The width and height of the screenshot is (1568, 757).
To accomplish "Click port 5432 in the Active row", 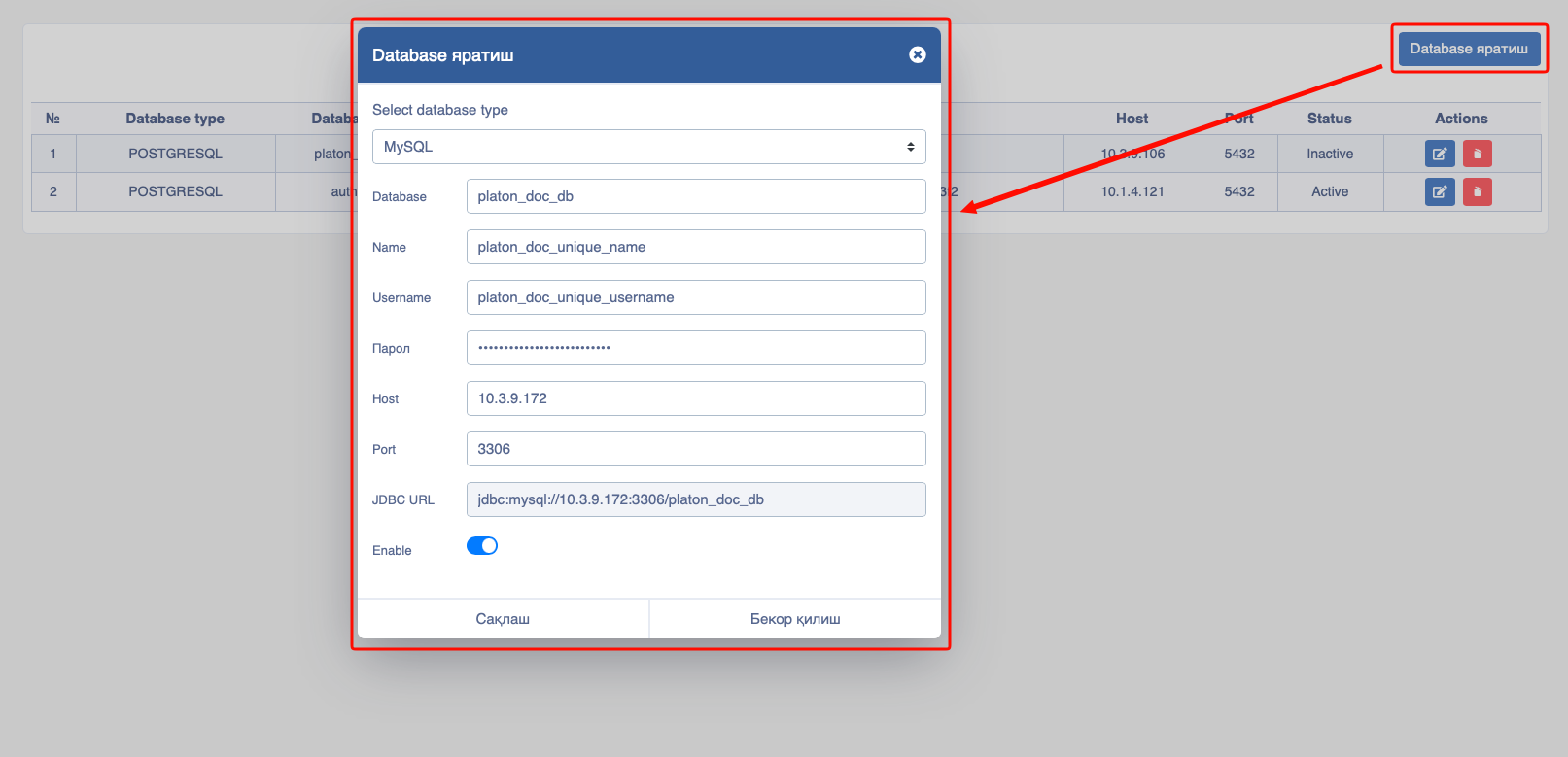I will 1239,191.
